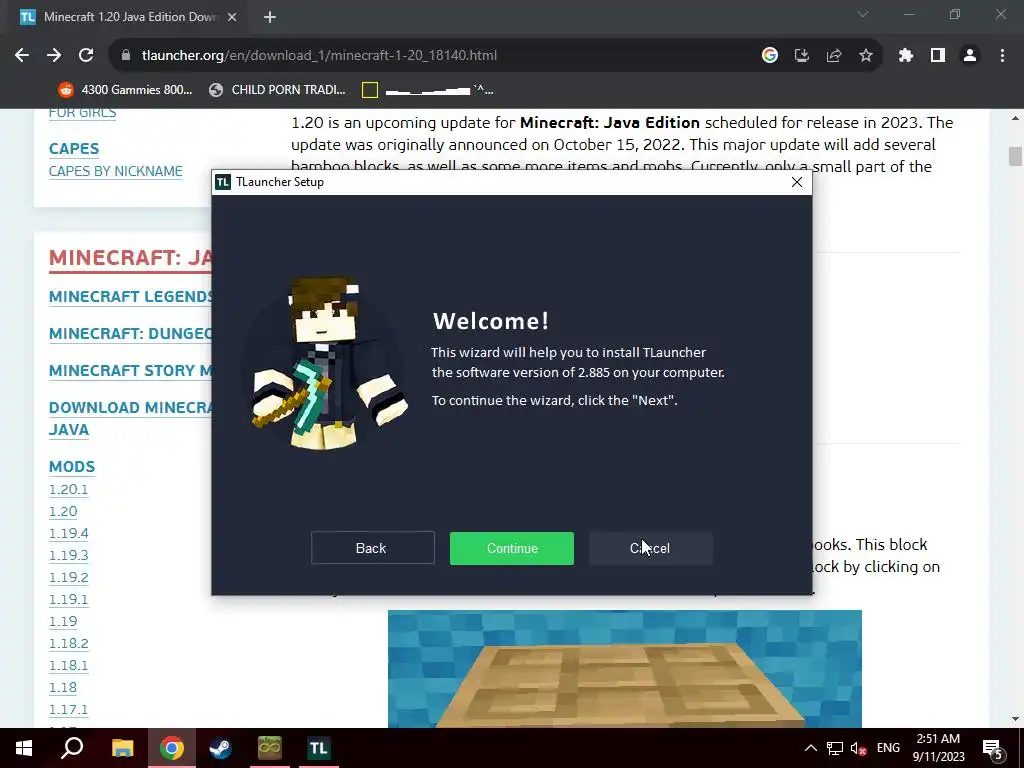Open the Windows Start menu
Screen dimensions: 1024x768
click(24, 748)
